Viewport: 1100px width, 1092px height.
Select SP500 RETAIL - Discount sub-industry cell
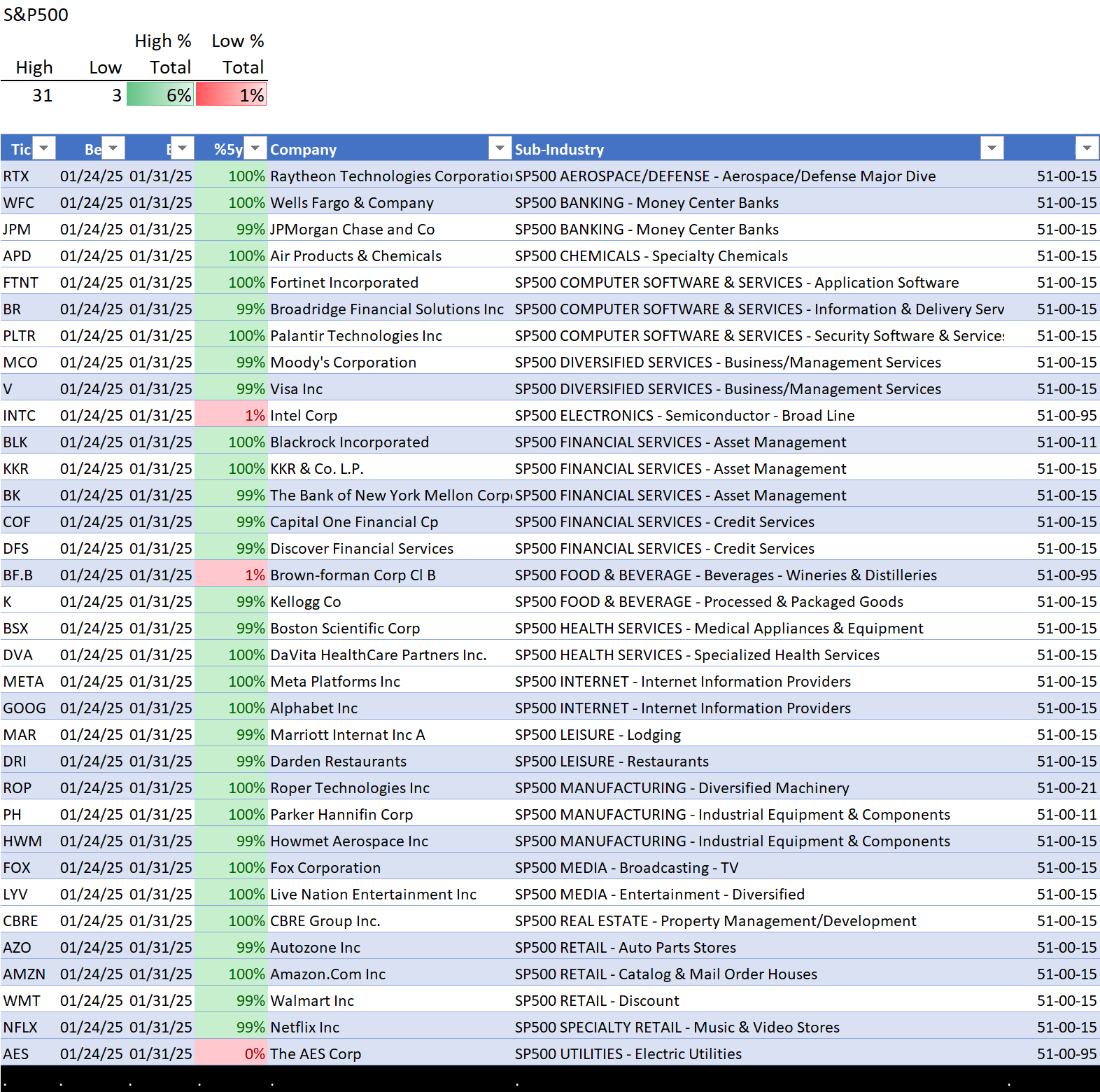[x=759, y=1000]
